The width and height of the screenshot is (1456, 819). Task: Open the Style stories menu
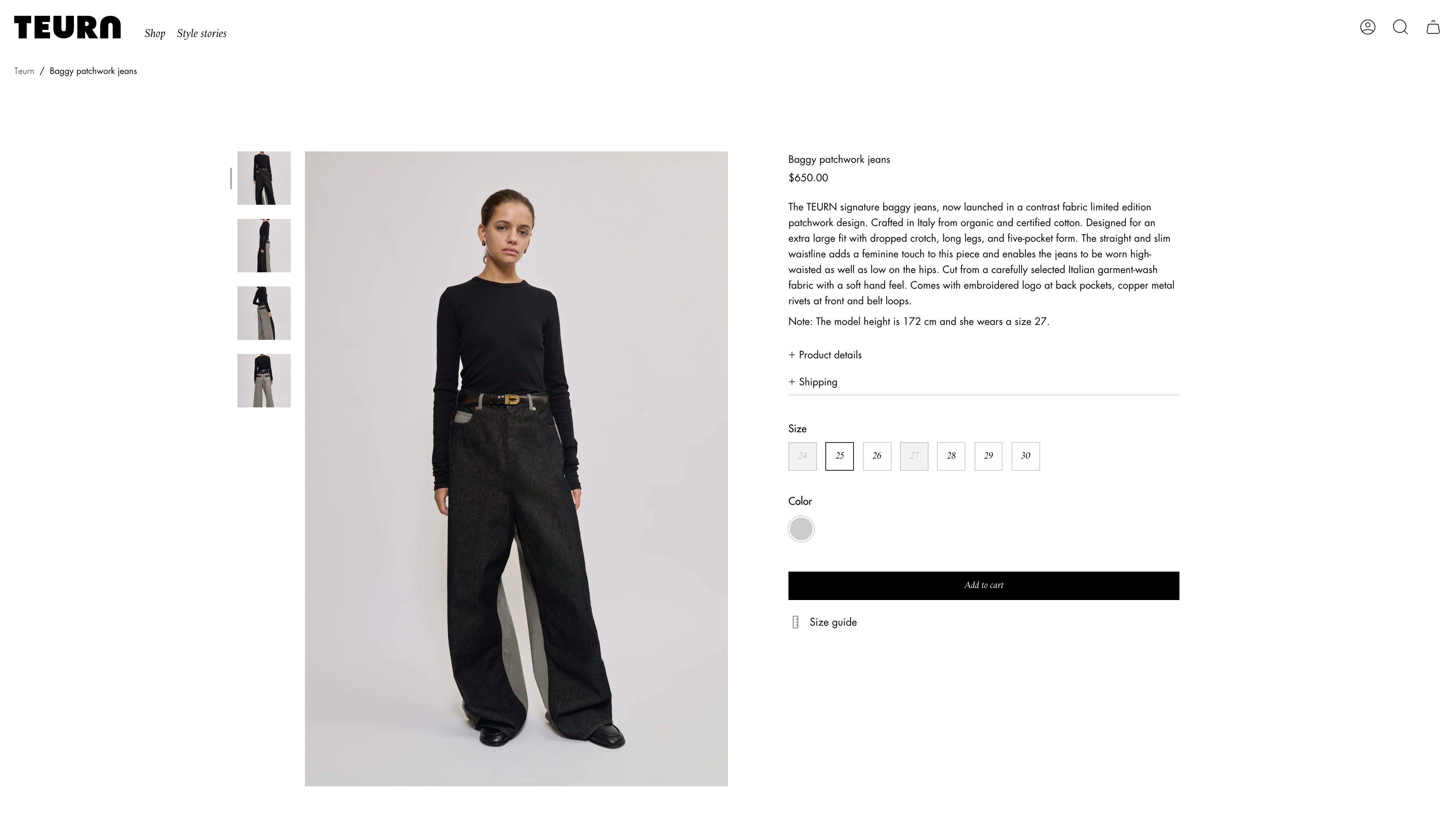pyautogui.click(x=202, y=33)
